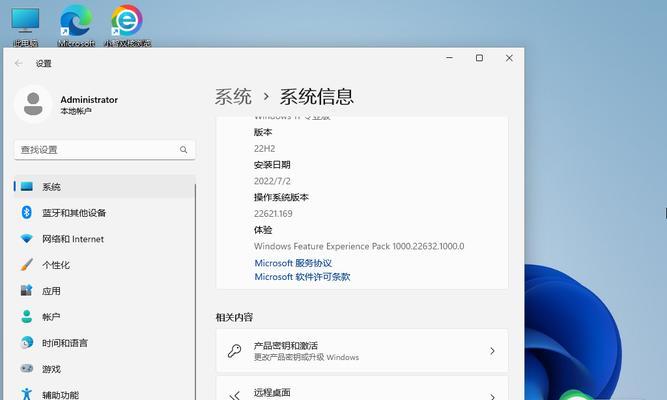Click the Administrator account name
The height and width of the screenshot is (400, 667).
(x=89, y=99)
